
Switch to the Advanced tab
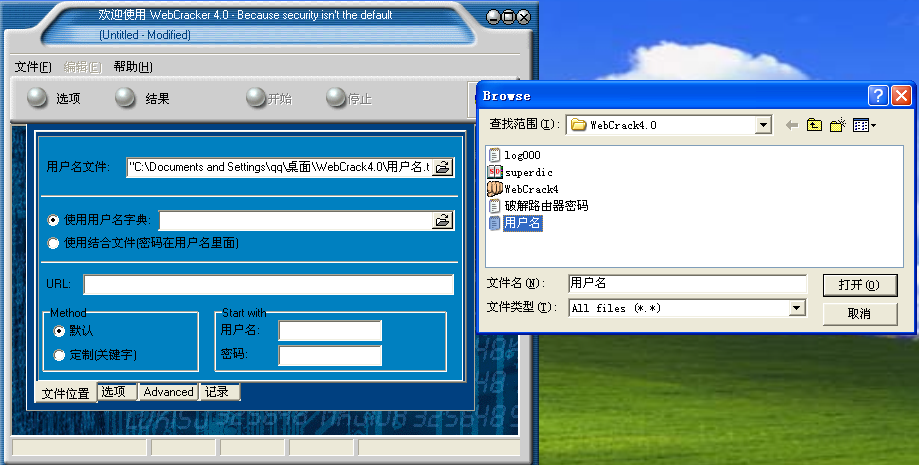(168, 392)
